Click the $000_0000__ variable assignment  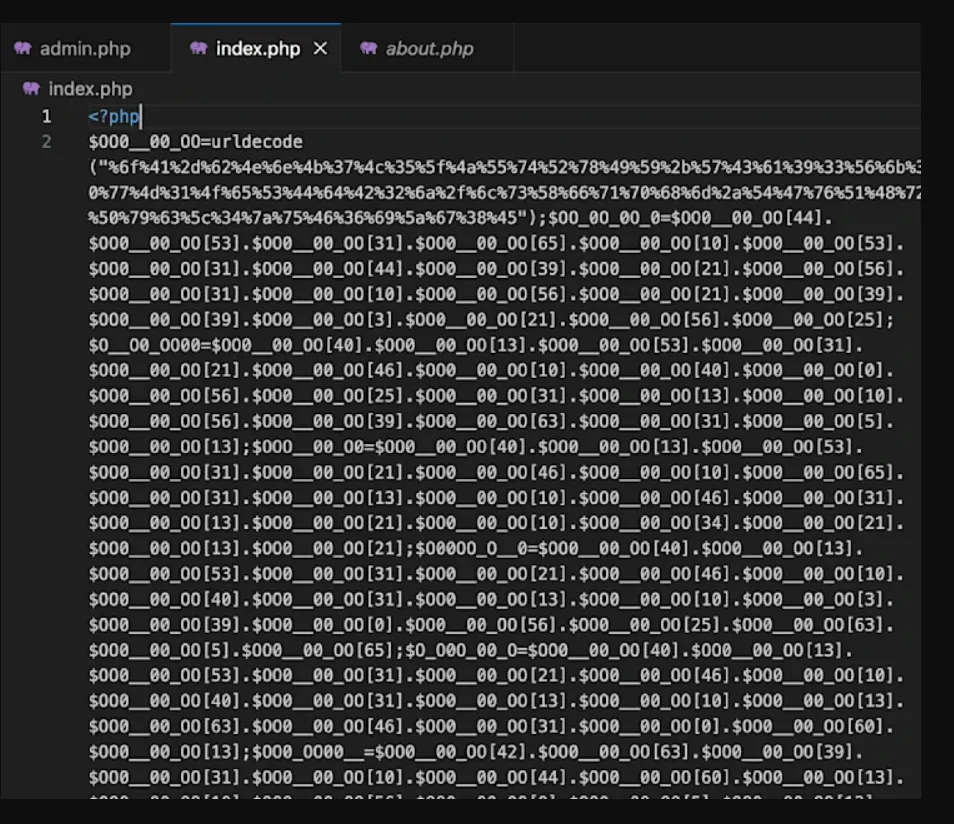[308, 752]
